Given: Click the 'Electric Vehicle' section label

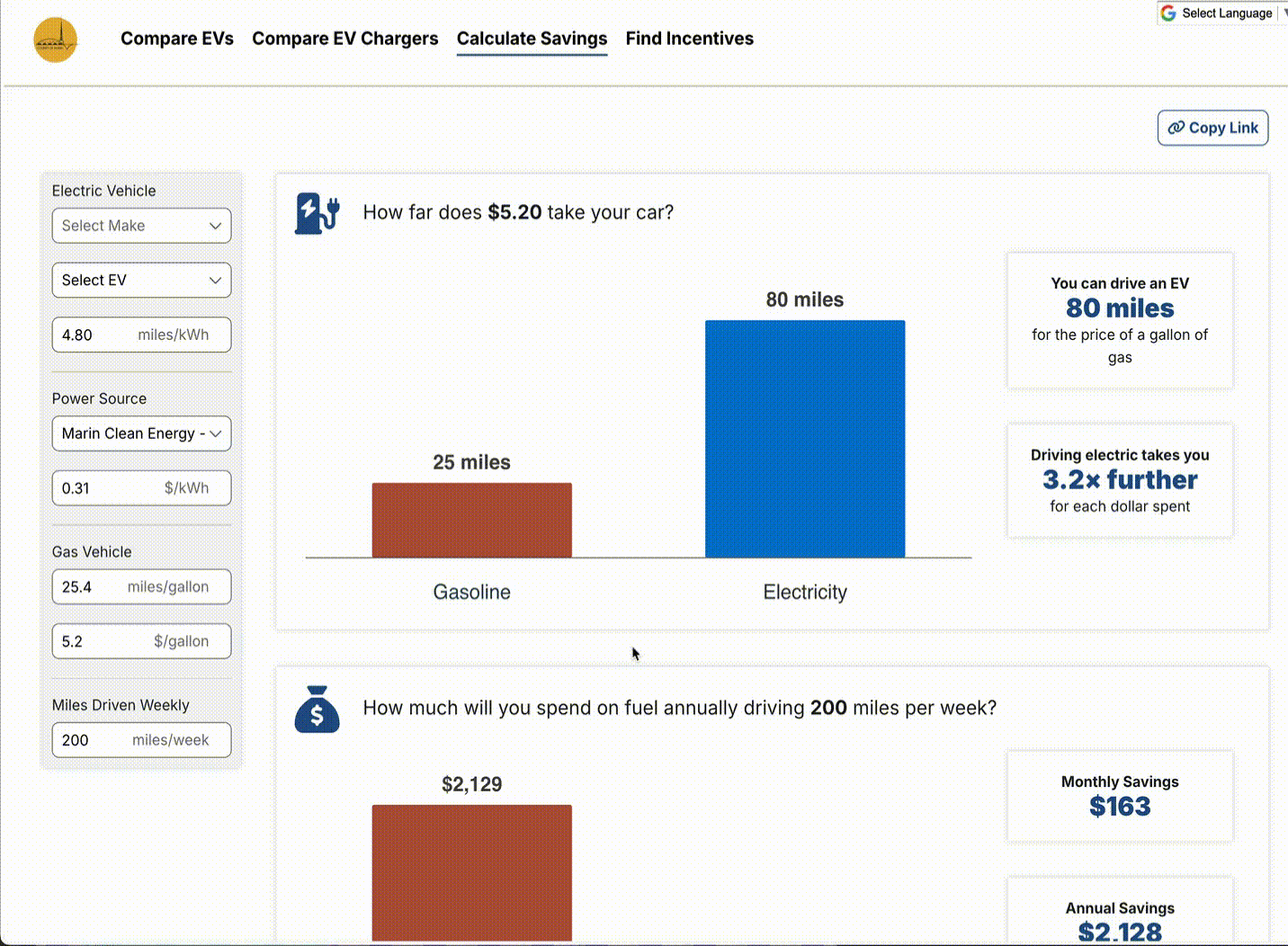Looking at the screenshot, I should click(x=103, y=191).
